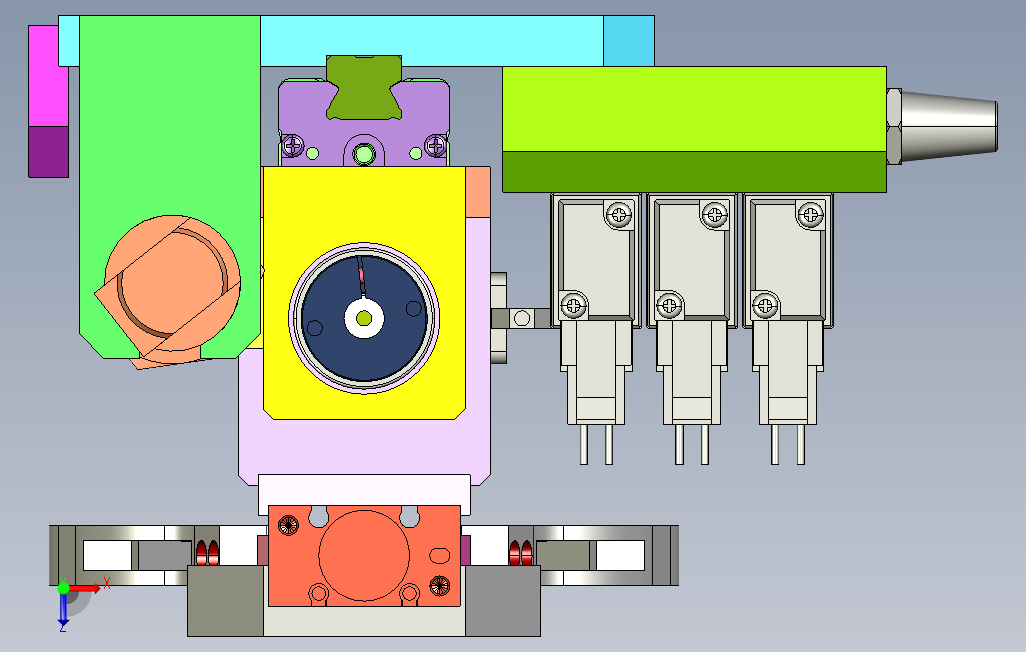Select the light cyan horizontal top bar
This screenshot has height=652, width=1026.
tap(432, 41)
